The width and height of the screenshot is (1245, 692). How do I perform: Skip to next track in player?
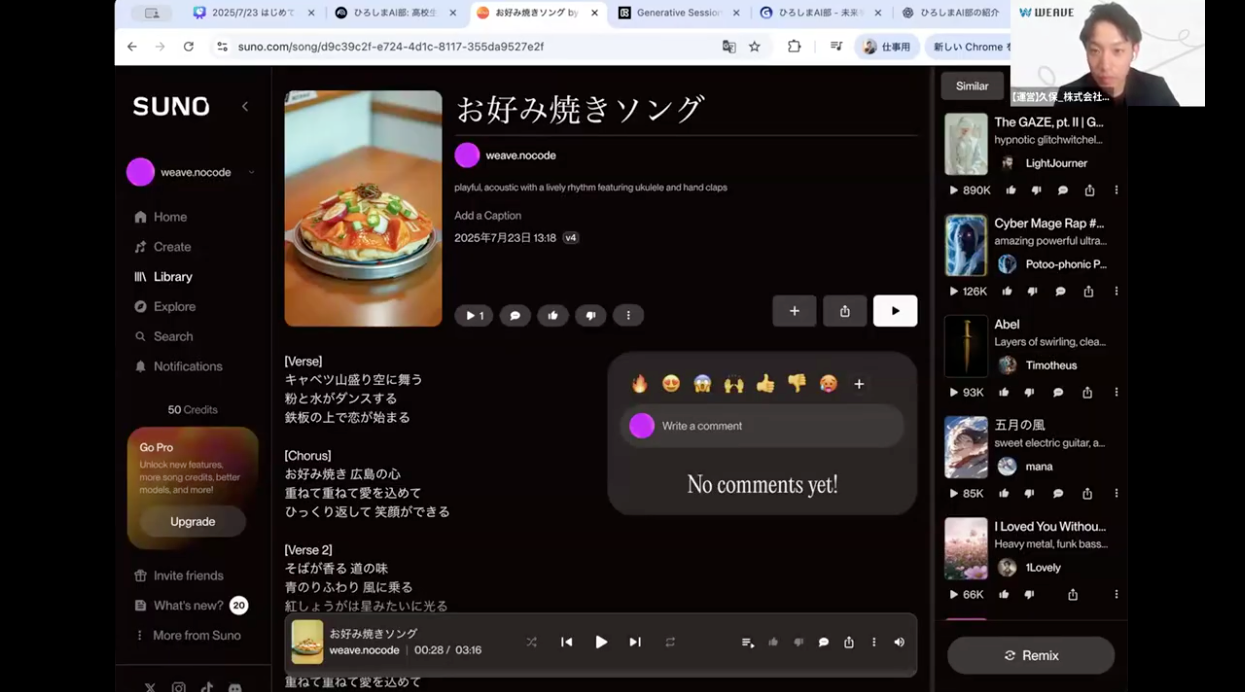tap(635, 642)
